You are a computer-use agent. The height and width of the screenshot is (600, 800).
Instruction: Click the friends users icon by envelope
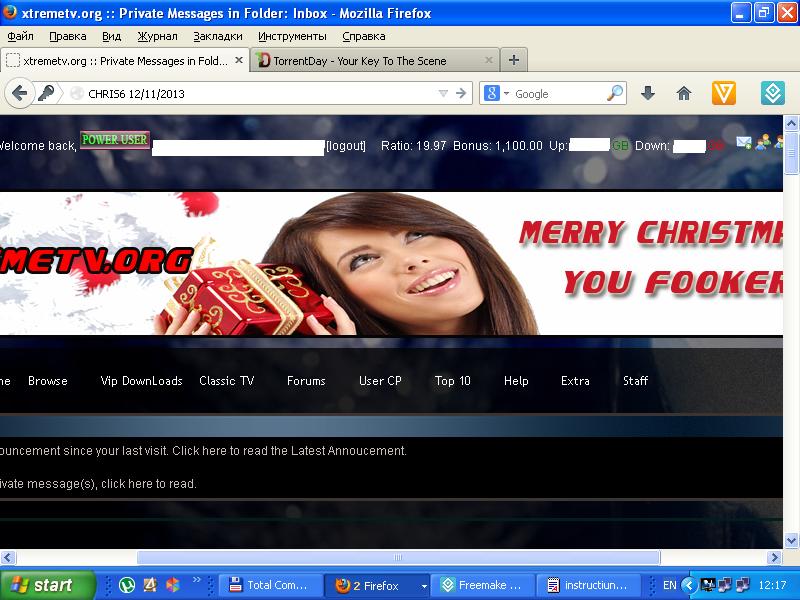763,142
